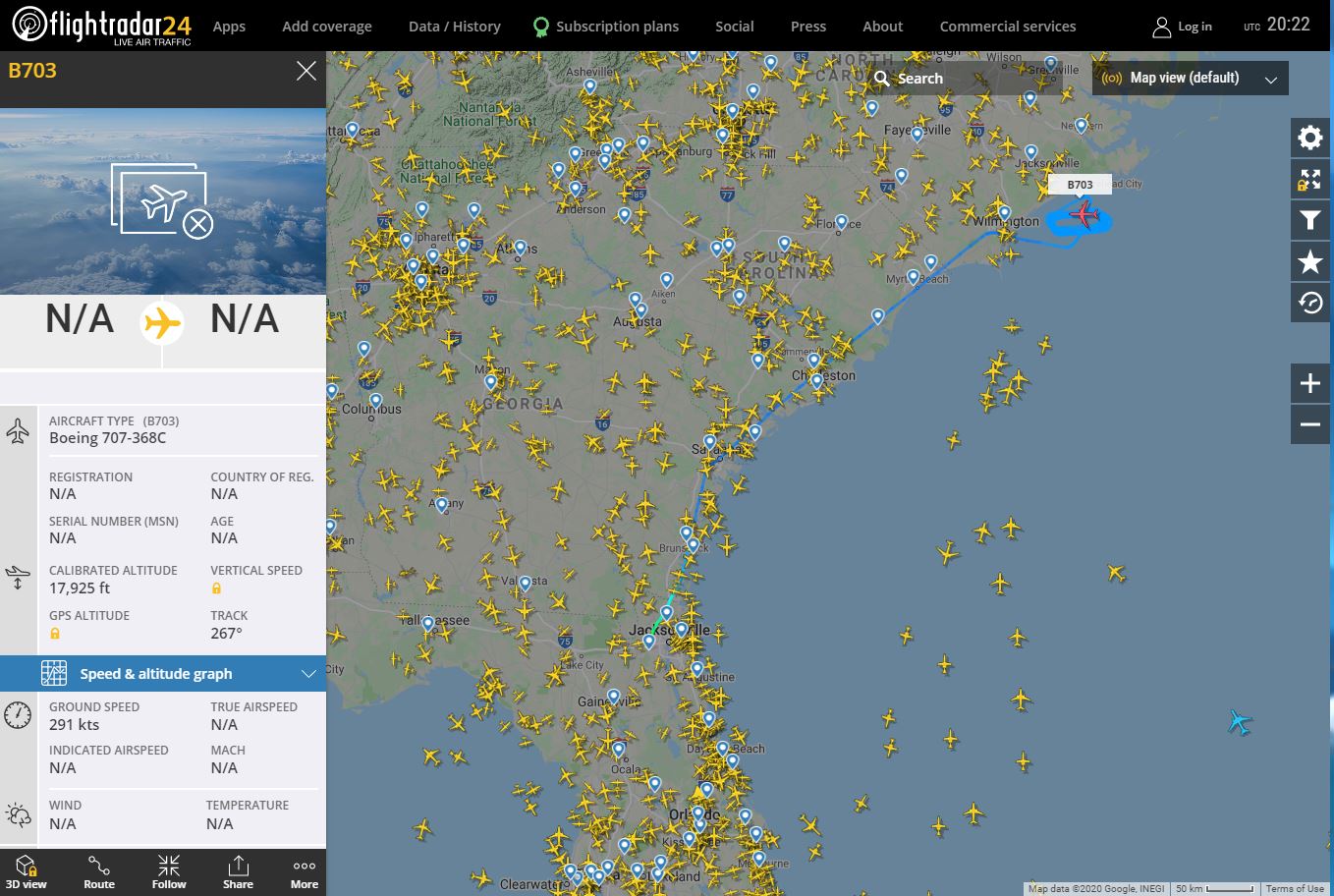The width and height of the screenshot is (1334, 896).
Task: Click the wind weather icon
Action: (x=18, y=814)
